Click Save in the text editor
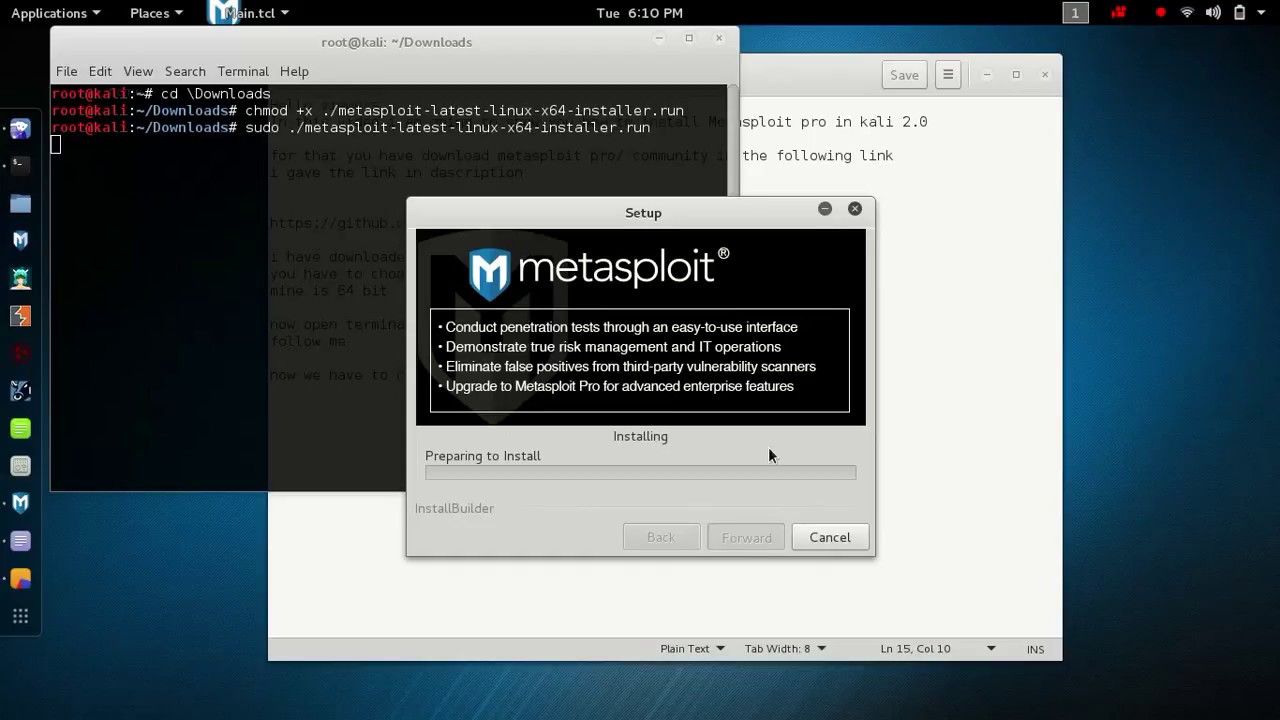Screen dimensions: 1280x720 pos(904,74)
